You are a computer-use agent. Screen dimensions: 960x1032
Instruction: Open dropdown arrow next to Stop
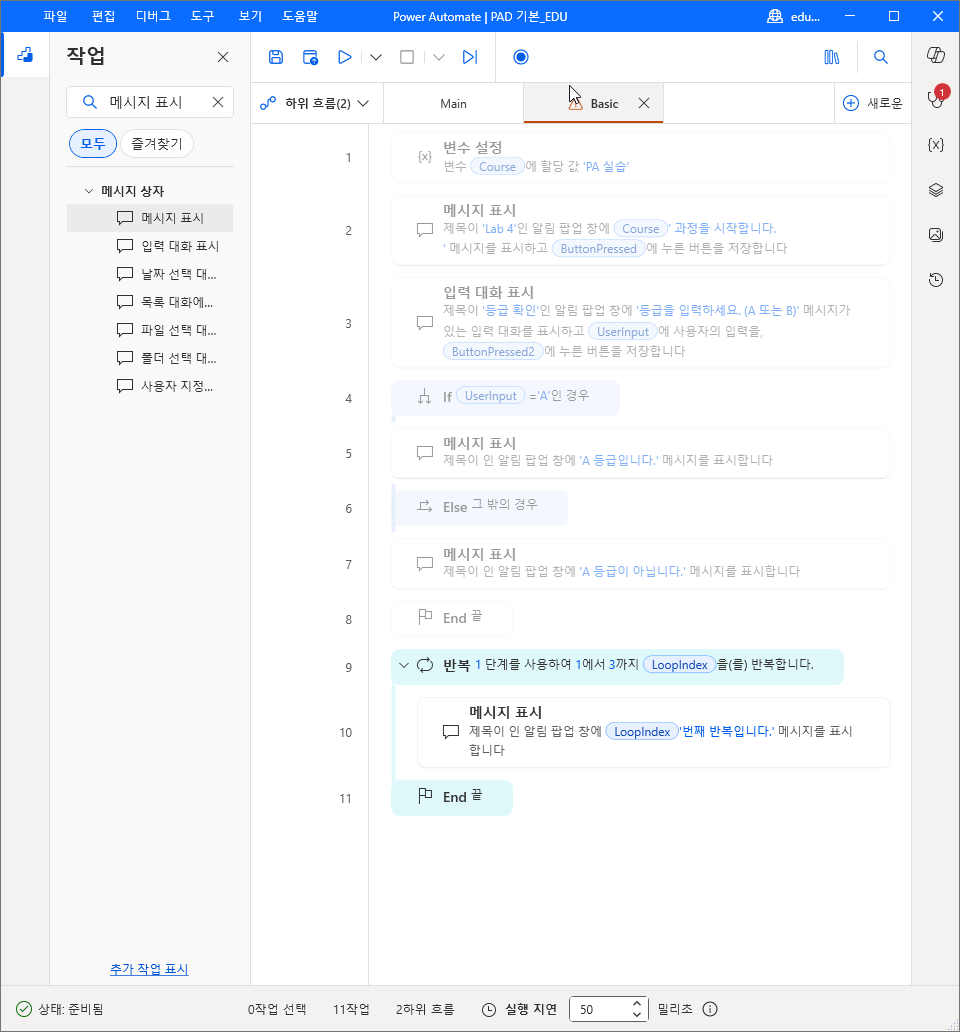click(439, 57)
